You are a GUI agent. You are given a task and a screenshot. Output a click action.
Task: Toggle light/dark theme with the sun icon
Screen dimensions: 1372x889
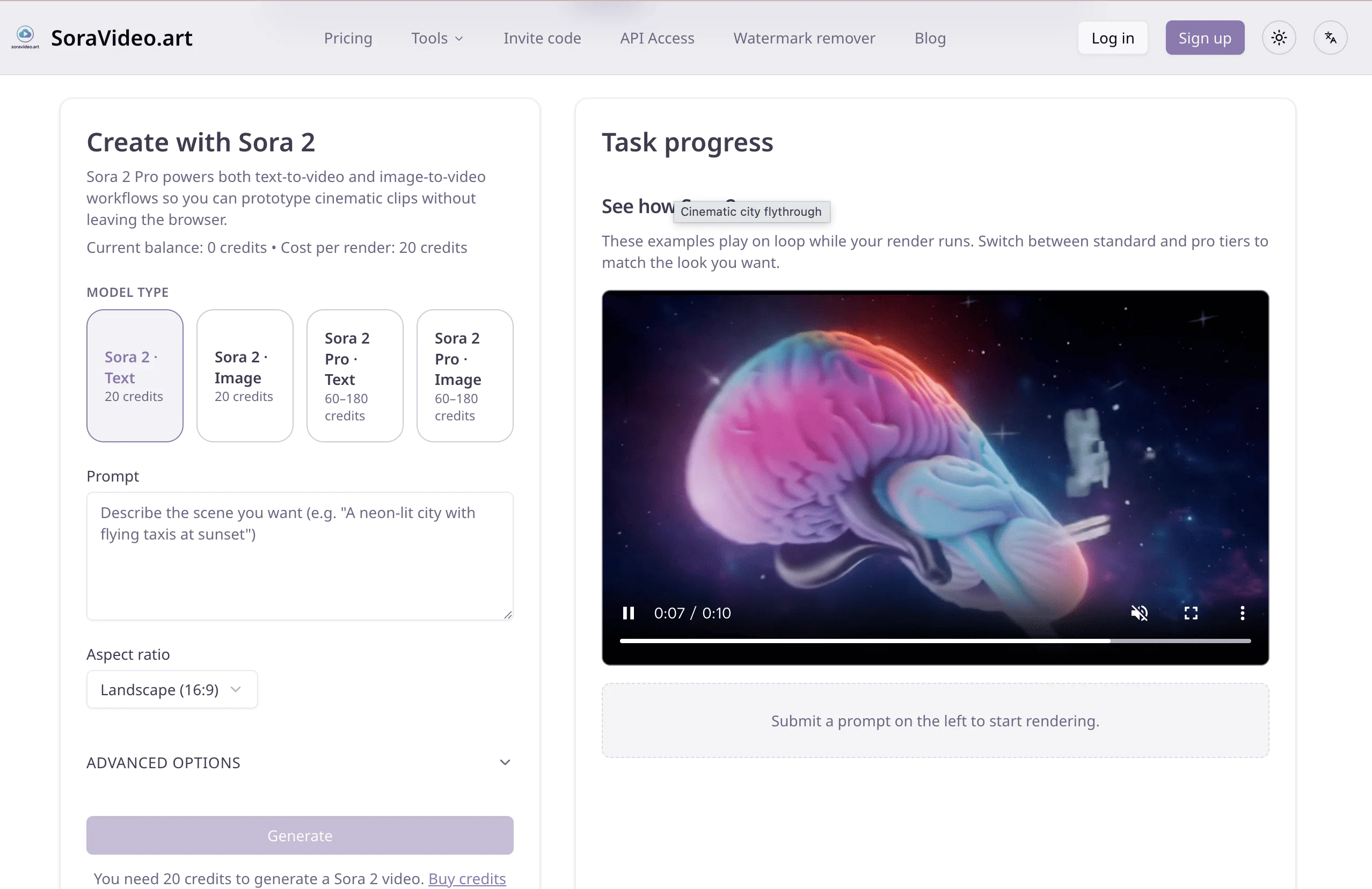[1279, 37]
